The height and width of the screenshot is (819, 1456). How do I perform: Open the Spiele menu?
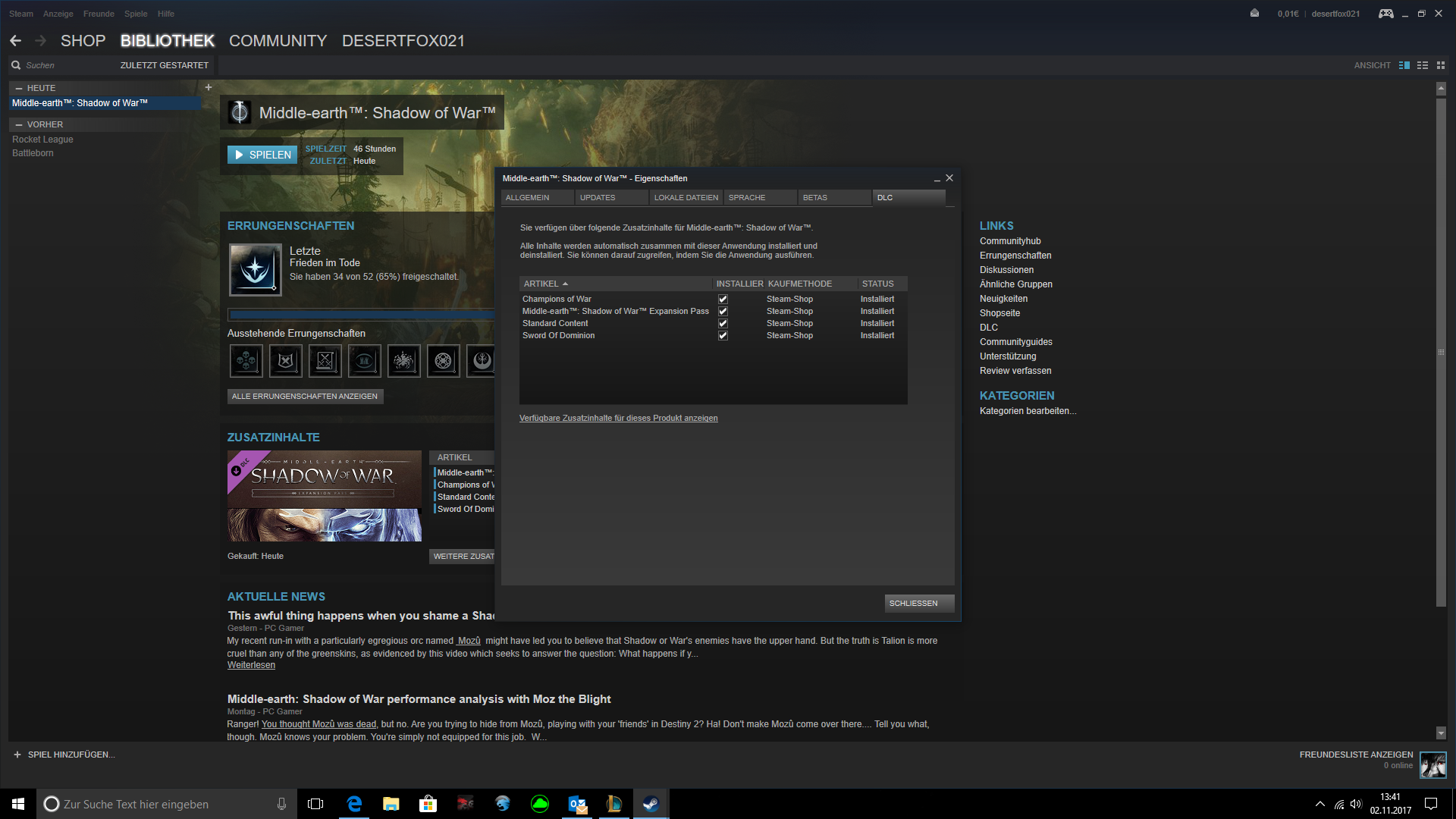136,14
